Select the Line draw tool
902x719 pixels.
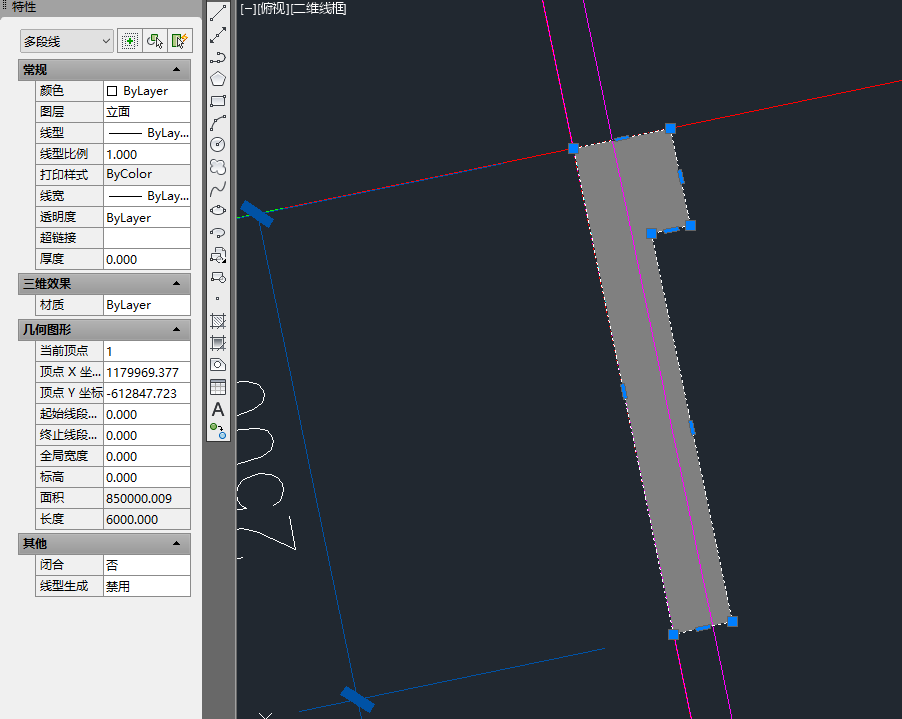(218, 13)
